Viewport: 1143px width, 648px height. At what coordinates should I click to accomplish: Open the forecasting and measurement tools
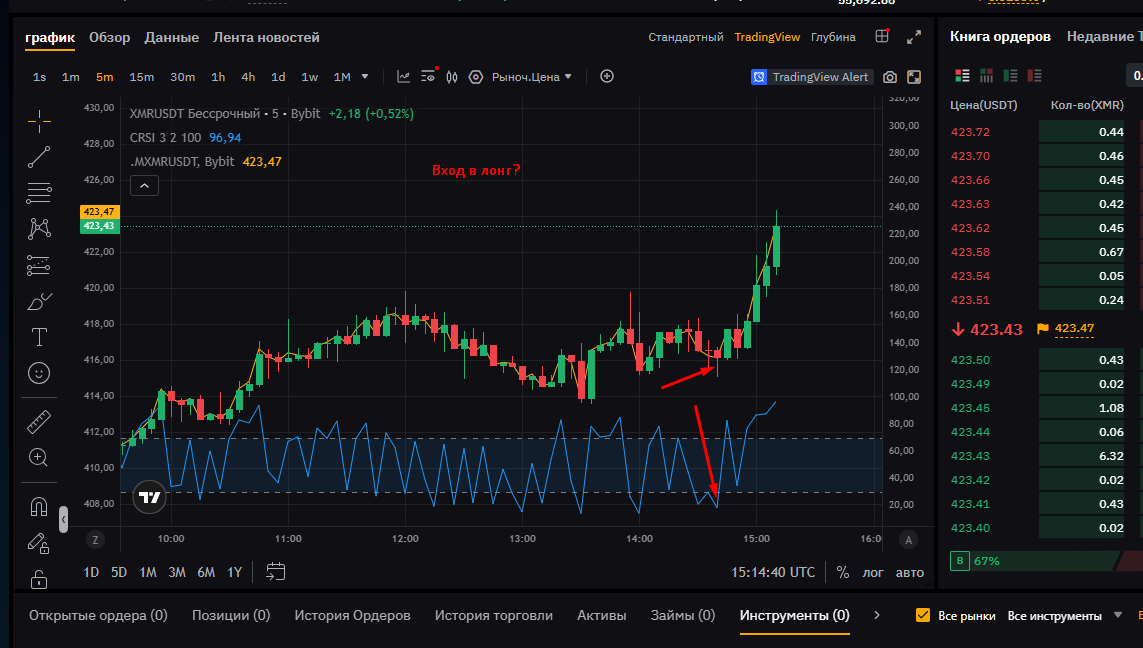click(39, 265)
